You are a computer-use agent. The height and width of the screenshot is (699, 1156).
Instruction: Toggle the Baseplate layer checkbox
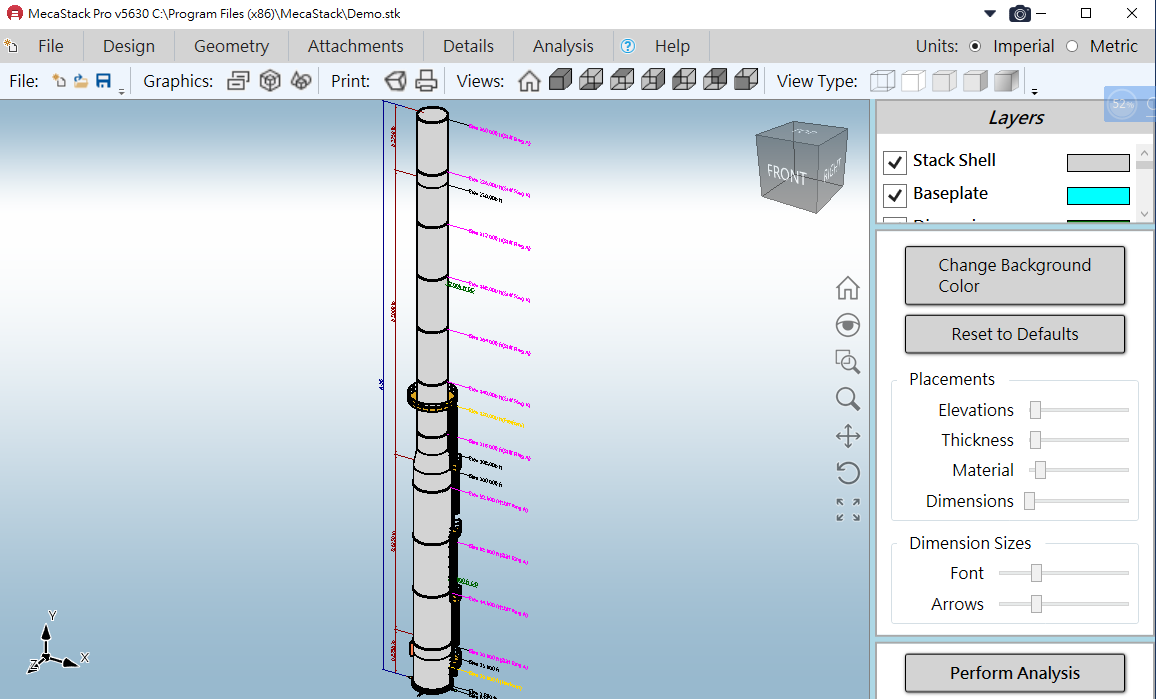pos(895,195)
